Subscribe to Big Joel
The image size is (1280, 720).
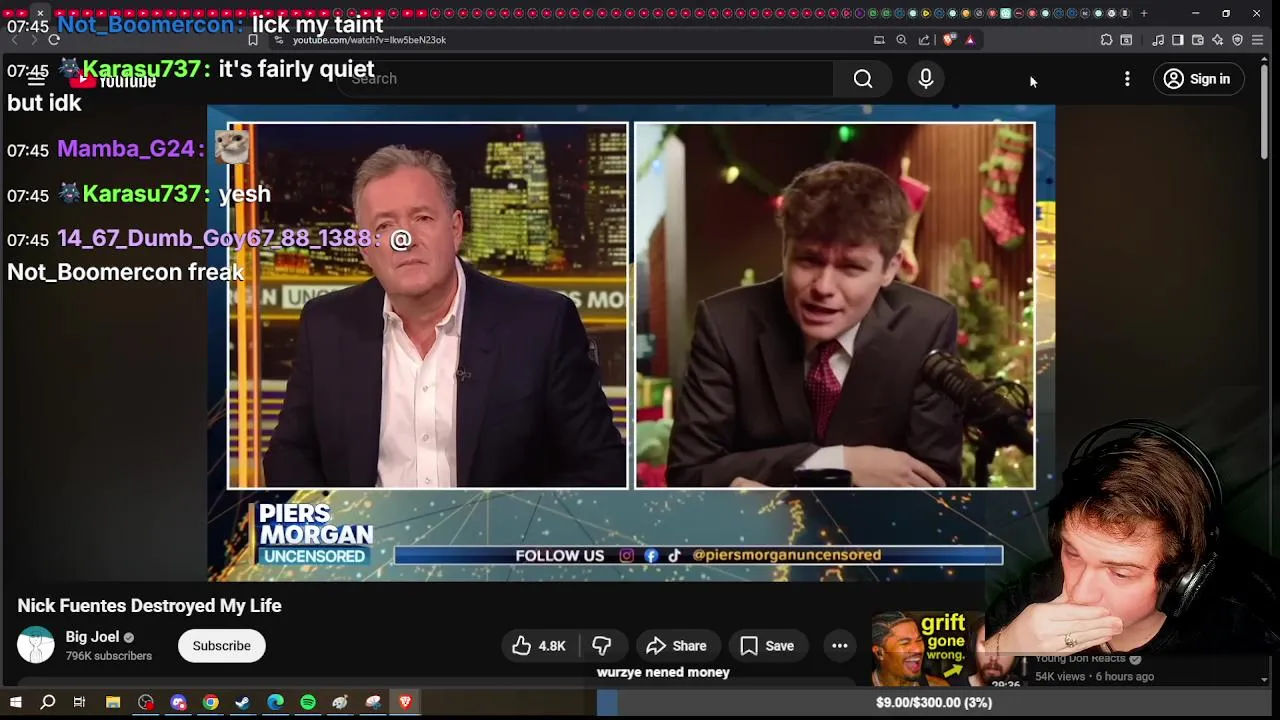tap(221, 646)
